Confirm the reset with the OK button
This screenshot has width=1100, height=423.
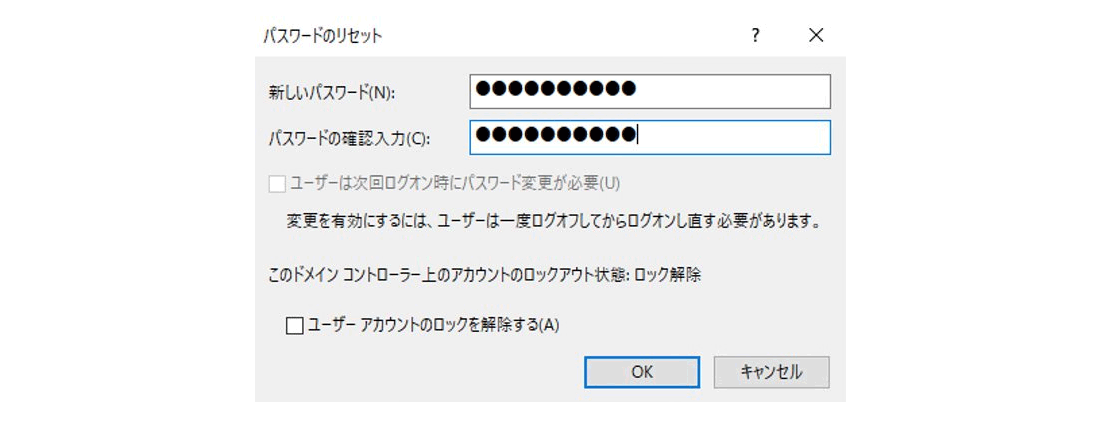[642, 372]
